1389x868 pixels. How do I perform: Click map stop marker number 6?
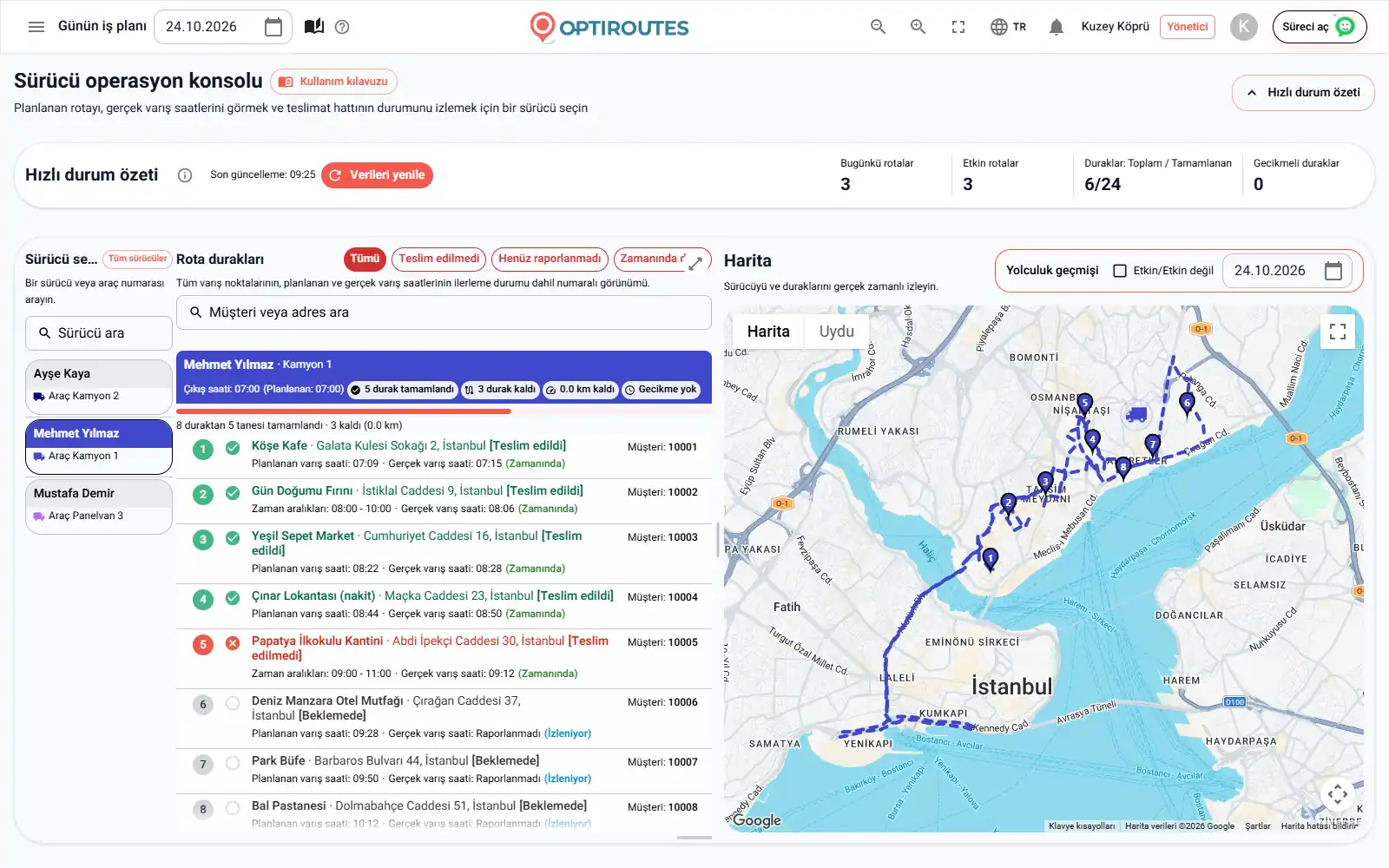point(1187,404)
